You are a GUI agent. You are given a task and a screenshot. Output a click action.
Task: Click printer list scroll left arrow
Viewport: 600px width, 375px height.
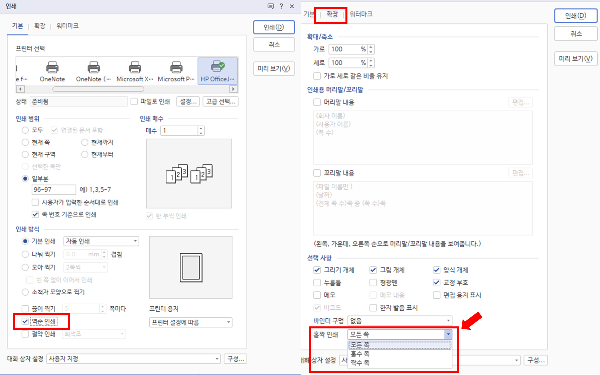click(x=20, y=89)
